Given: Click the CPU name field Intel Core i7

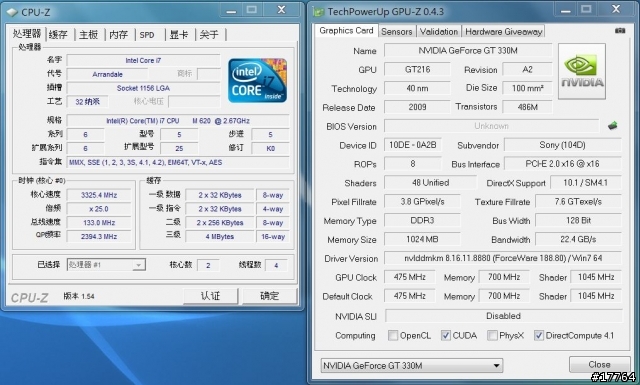Looking at the screenshot, I should (x=143, y=60).
